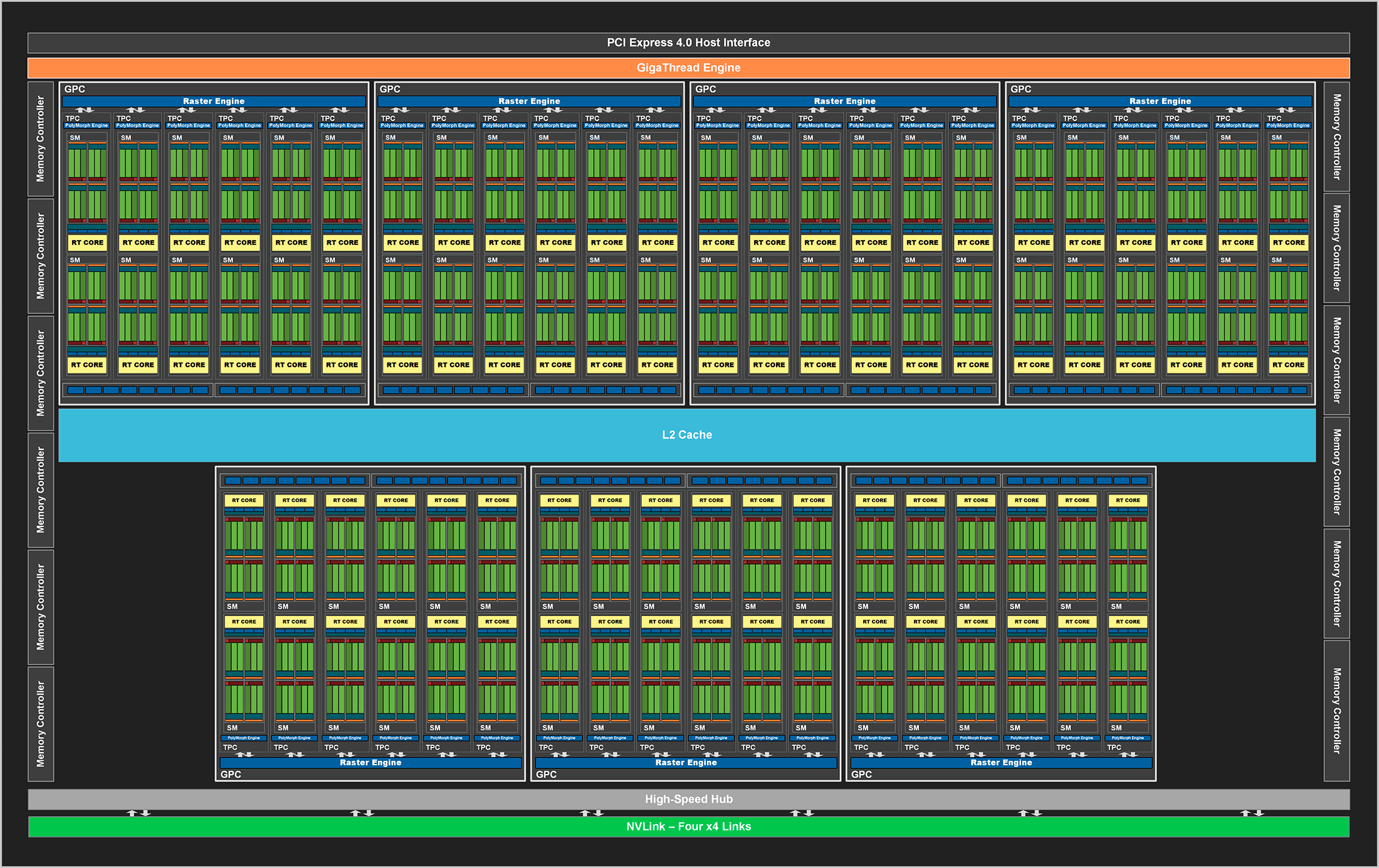Click the NVLink Four x4 Links bar
Image resolution: width=1379 pixels, height=868 pixels.
tap(689, 827)
